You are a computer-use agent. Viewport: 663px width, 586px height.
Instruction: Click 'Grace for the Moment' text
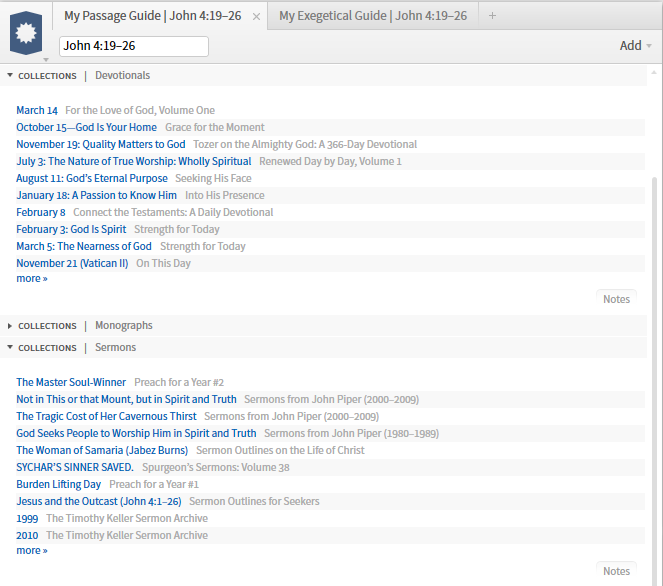[x=215, y=127]
